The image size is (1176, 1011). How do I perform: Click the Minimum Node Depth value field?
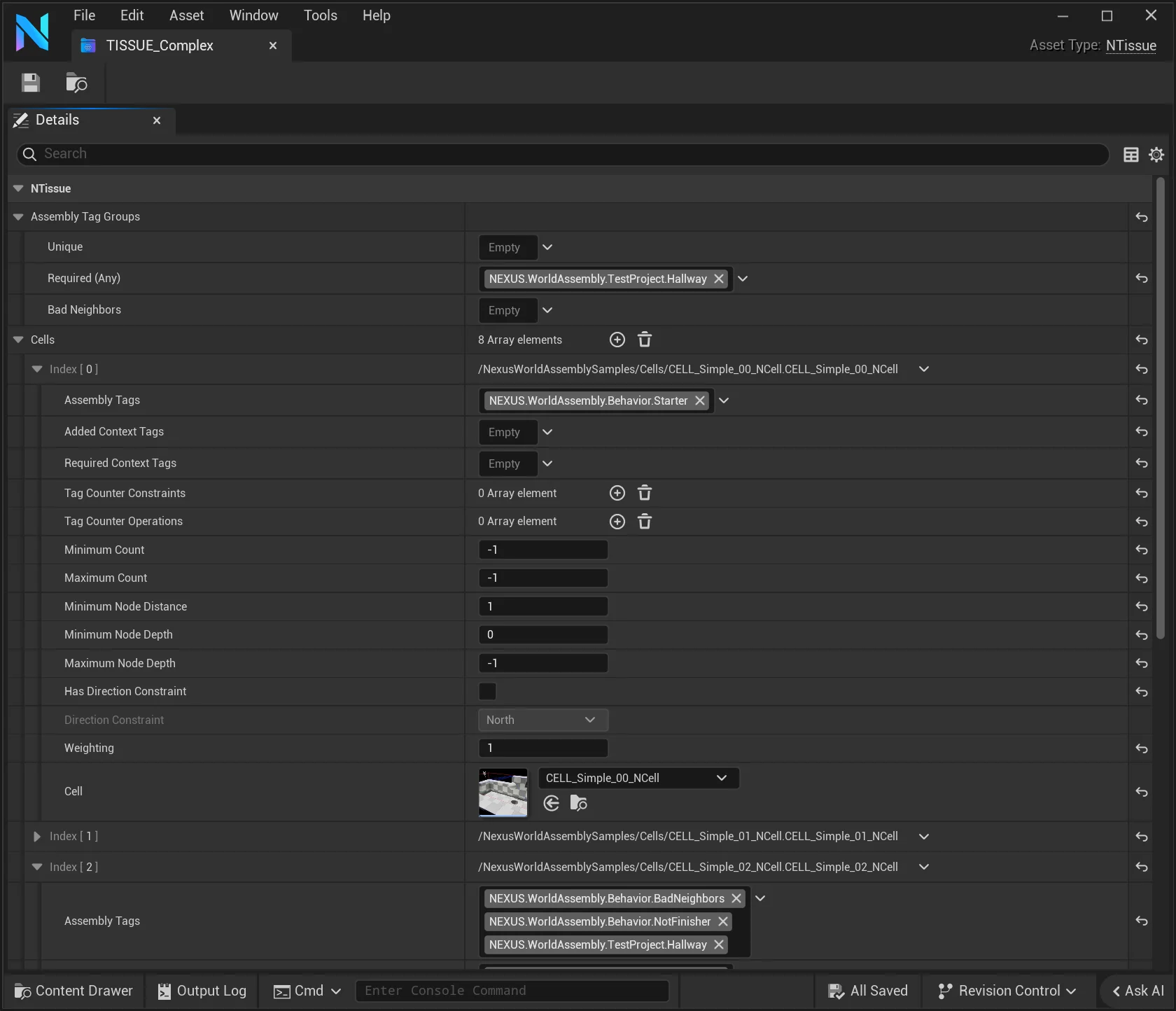click(x=543, y=635)
